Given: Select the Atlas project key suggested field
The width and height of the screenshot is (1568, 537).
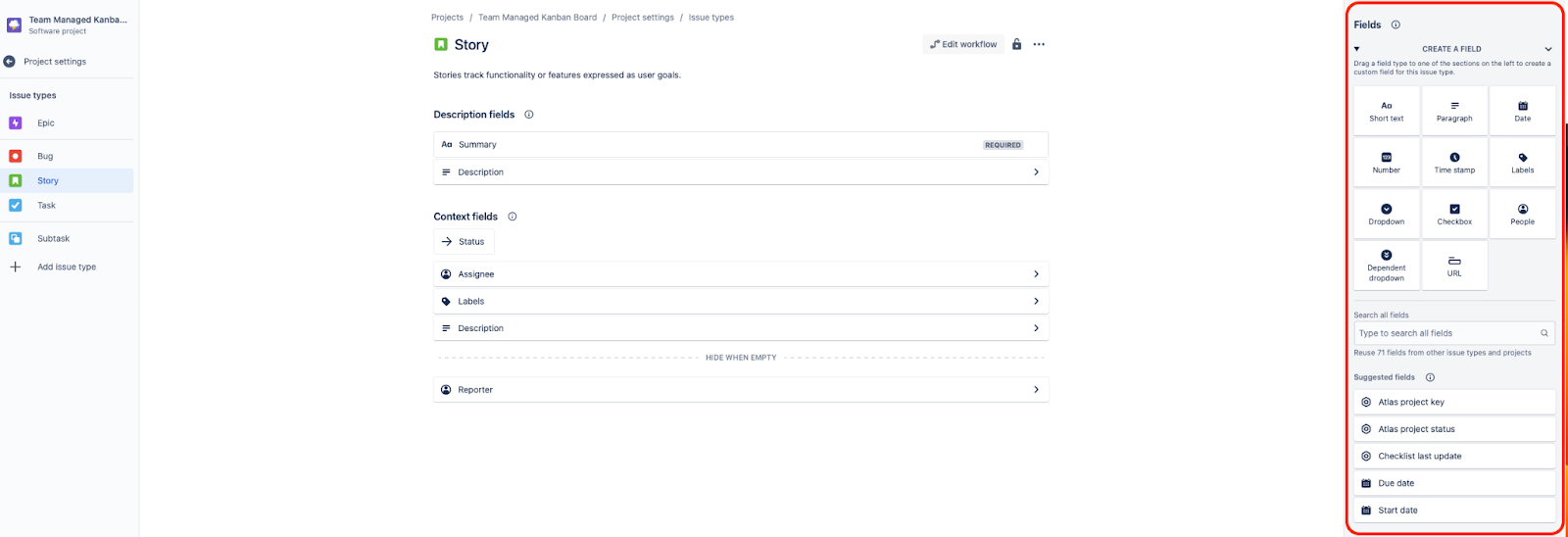Looking at the screenshot, I should [x=1454, y=402].
